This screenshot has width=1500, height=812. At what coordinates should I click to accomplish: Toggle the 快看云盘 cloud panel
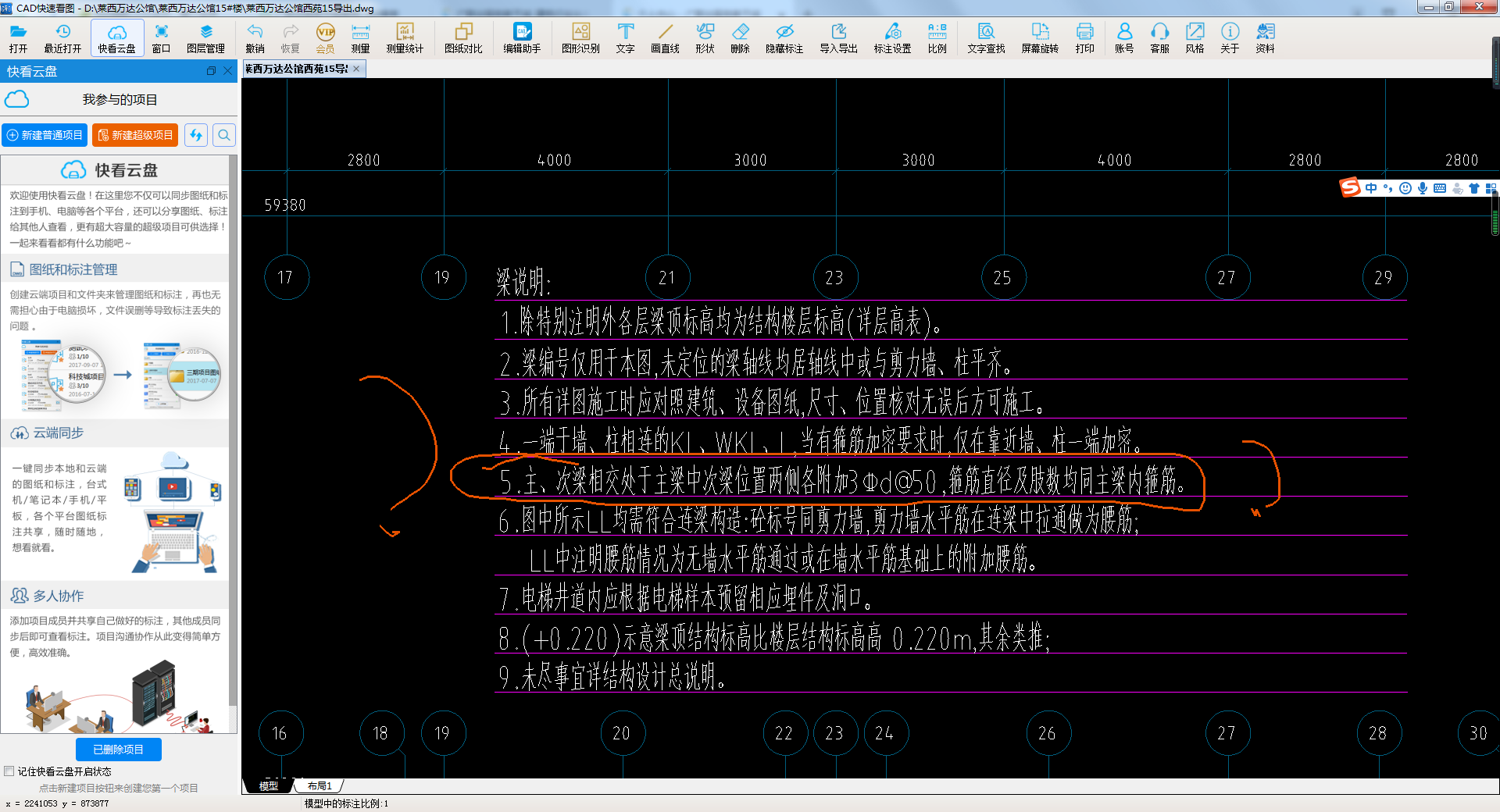[117, 37]
